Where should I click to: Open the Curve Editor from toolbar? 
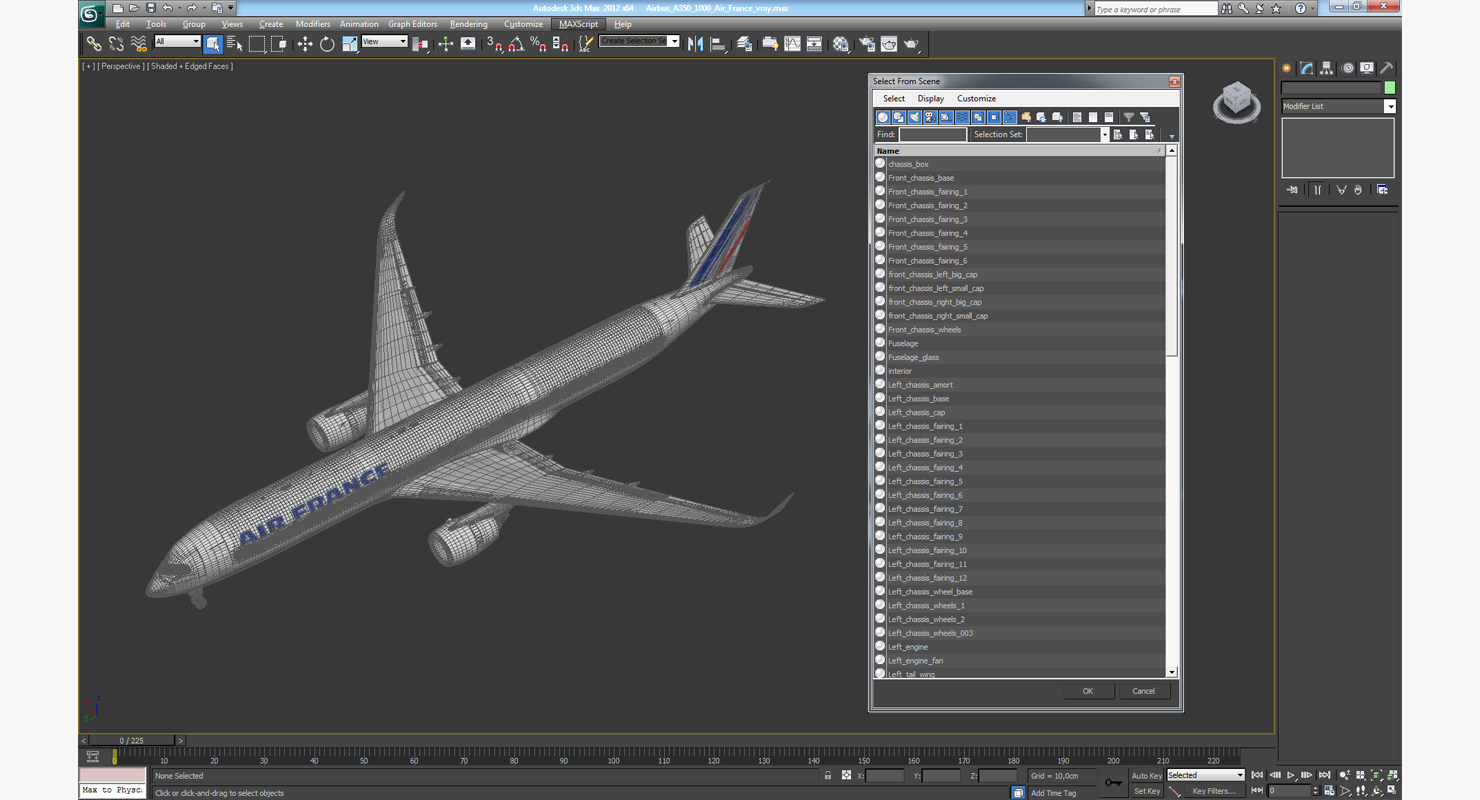pyautogui.click(x=792, y=43)
